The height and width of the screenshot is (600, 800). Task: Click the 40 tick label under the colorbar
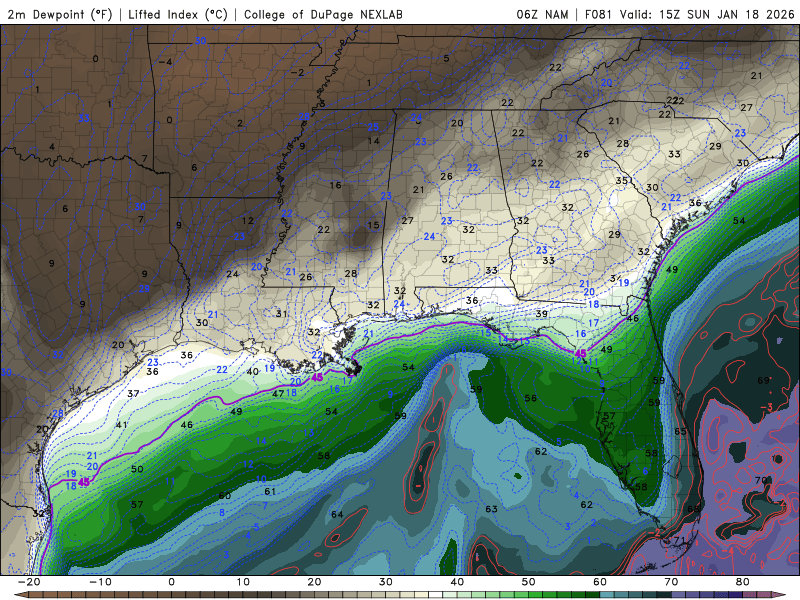click(x=457, y=582)
